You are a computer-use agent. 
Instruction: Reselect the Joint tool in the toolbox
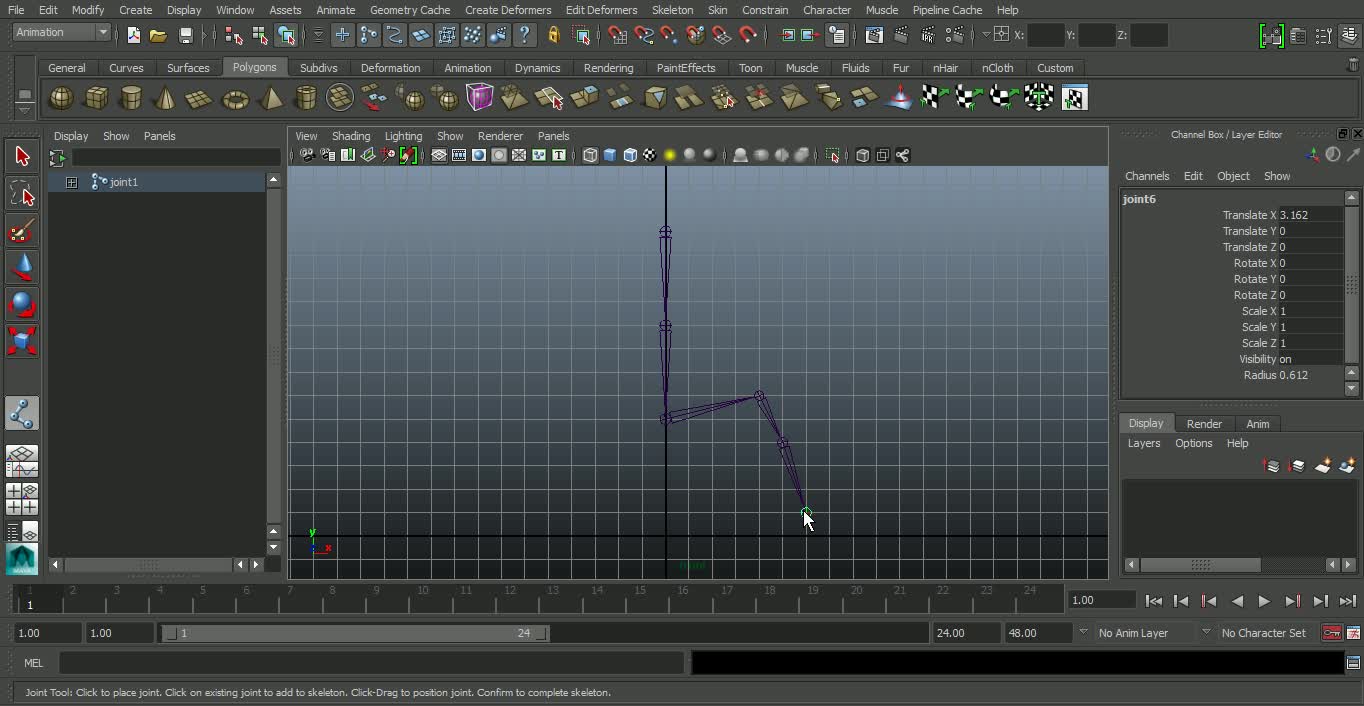point(22,413)
